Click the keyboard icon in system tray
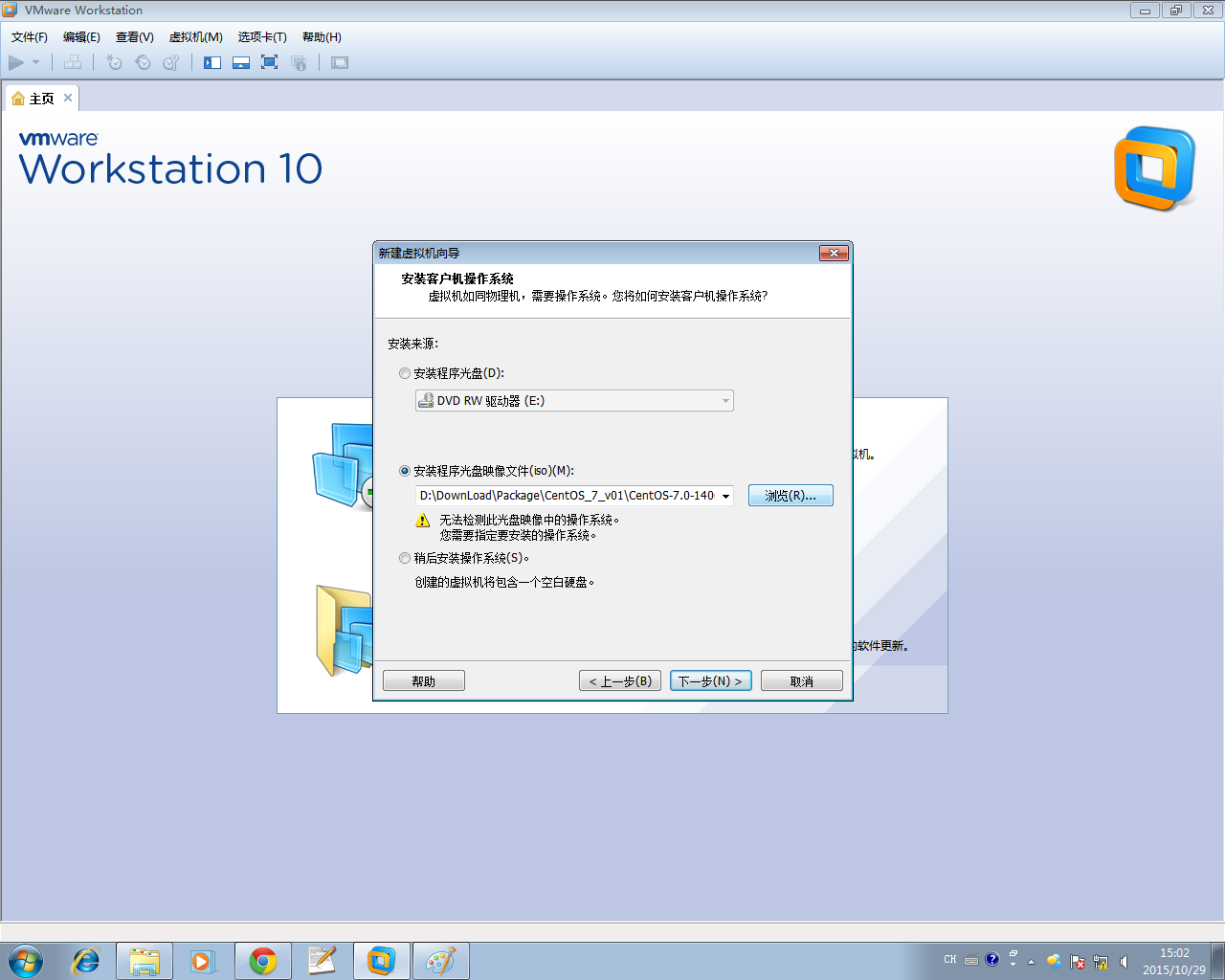This screenshot has width=1225, height=980. coord(971,960)
